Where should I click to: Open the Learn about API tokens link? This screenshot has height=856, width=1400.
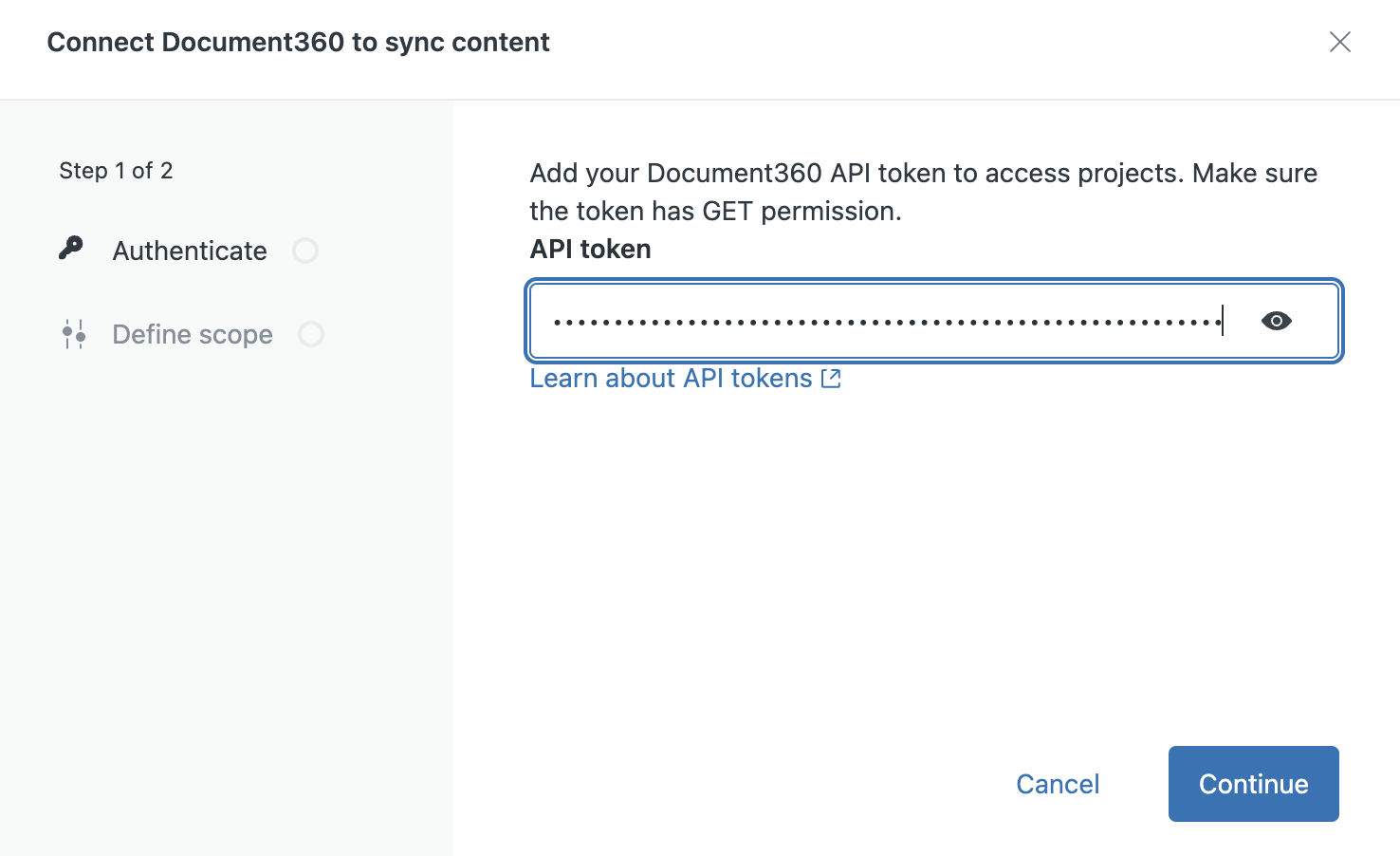(671, 379)
